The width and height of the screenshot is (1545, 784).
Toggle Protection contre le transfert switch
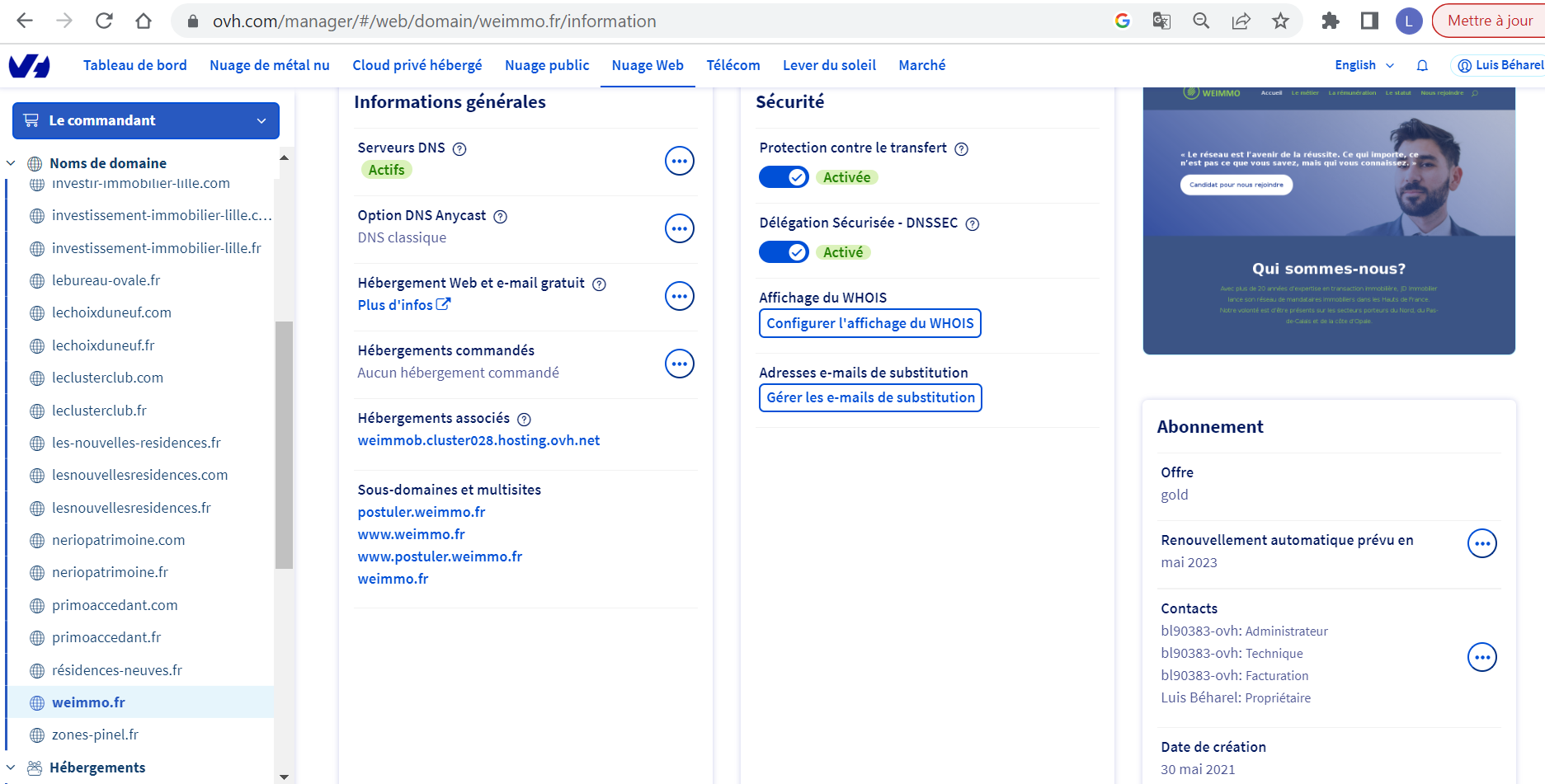pyautogui.click(x=784, y=177)
